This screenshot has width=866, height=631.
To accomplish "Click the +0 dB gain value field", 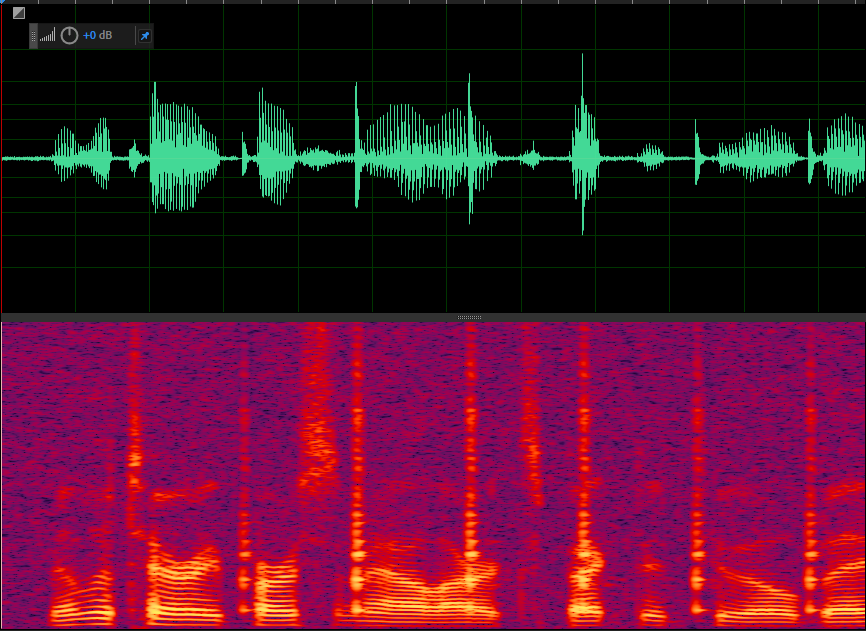I will (98, 36).
